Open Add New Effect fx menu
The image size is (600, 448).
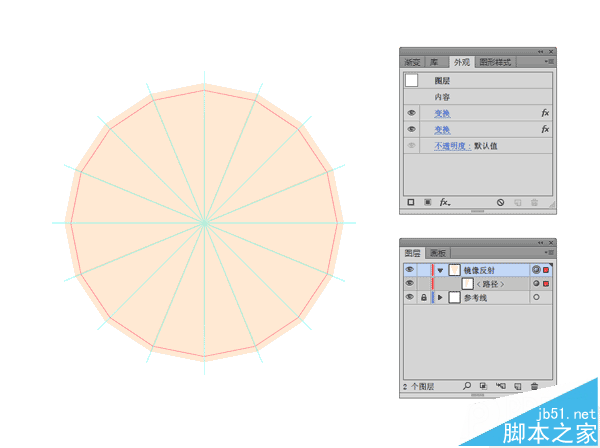pos(445,202)
